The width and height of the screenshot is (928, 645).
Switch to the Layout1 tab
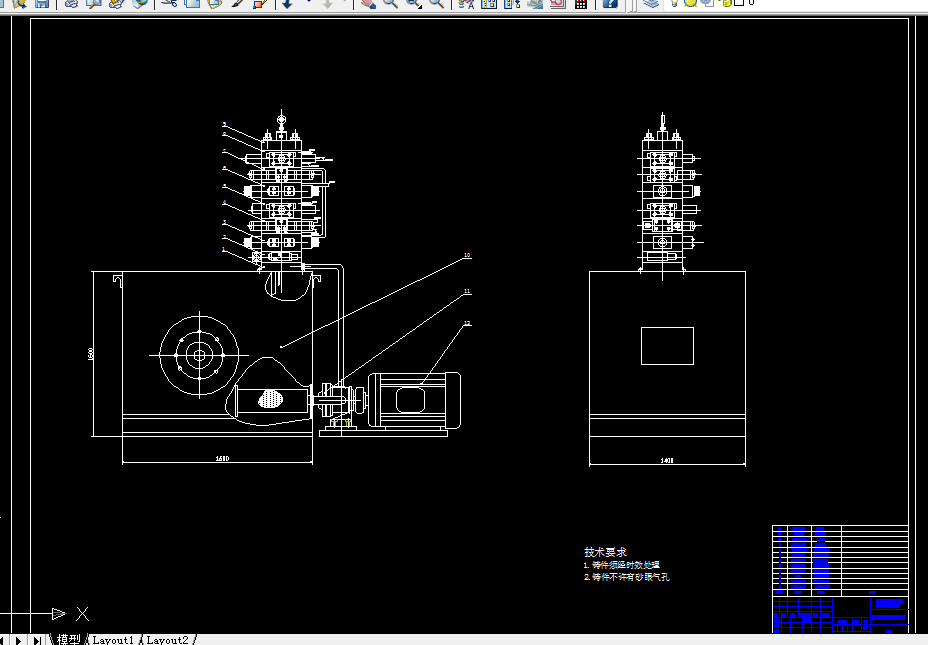tap(113, 640)
